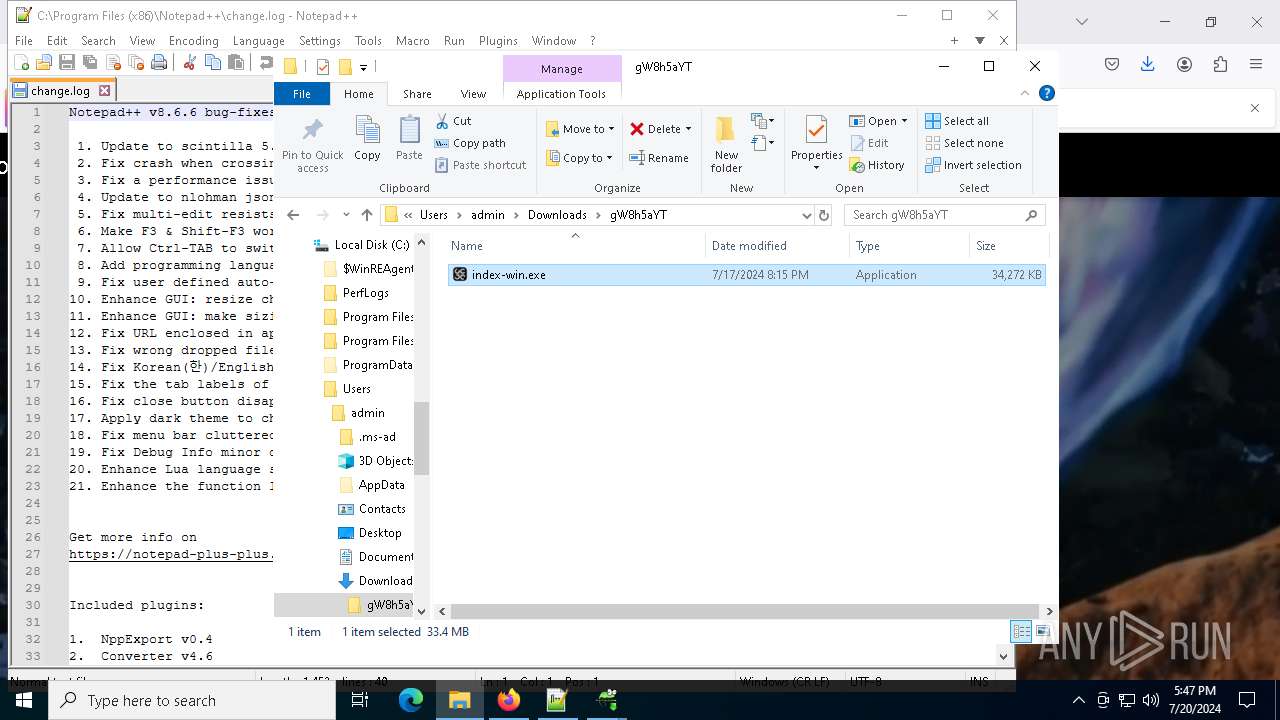
Task: Open Firefox from the Windows taskbar
Action: click(508, 700)
